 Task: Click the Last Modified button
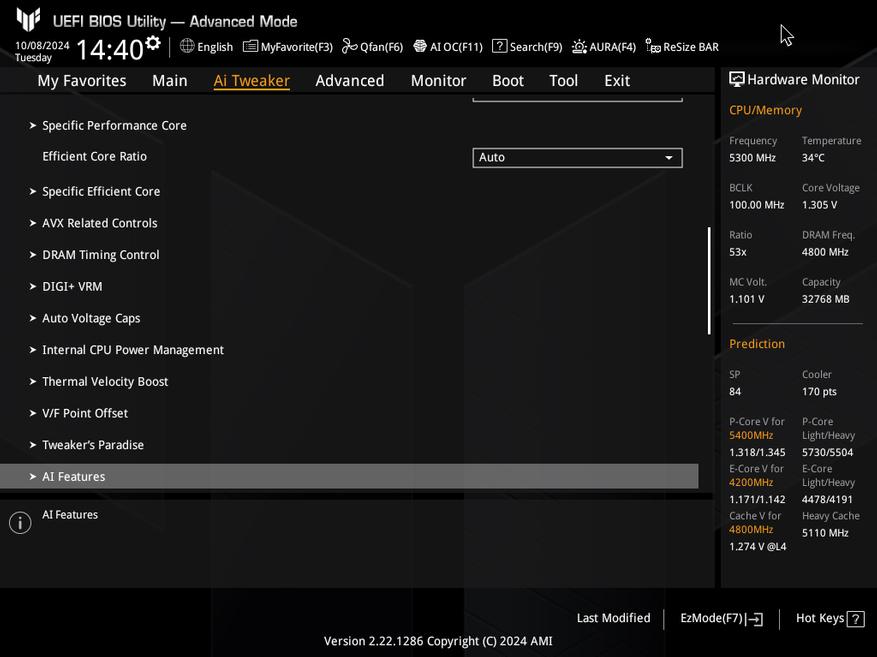tap(613, 618)
